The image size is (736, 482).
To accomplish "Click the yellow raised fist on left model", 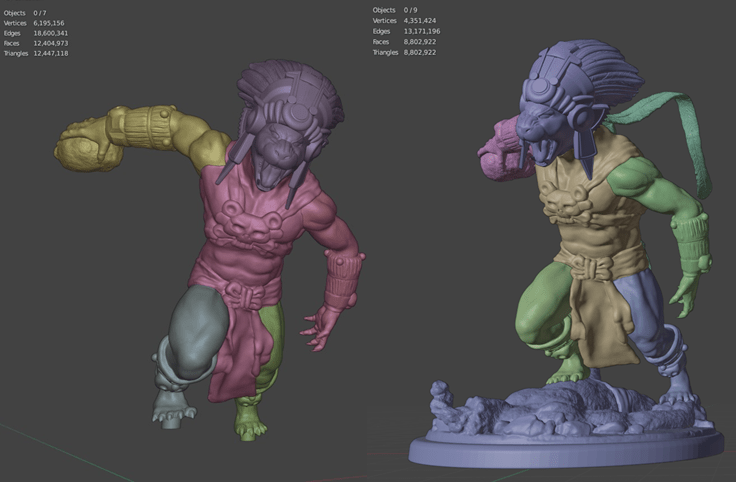I will tap(80, 146).
